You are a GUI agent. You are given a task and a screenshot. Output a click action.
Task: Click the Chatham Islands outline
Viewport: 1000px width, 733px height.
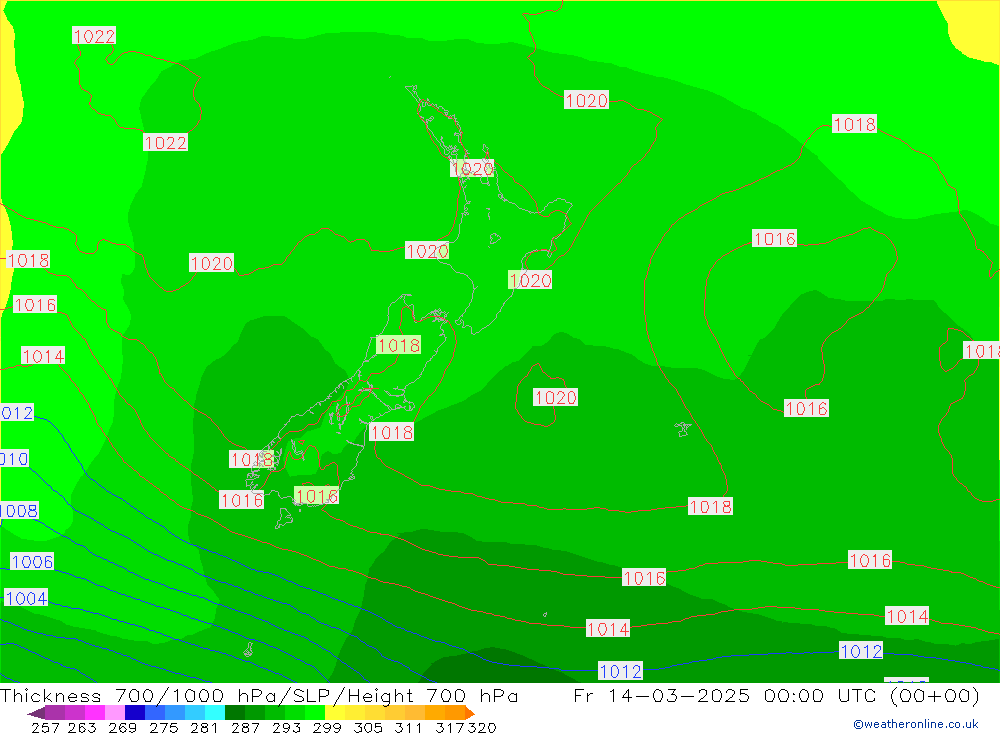coord(683,429)
